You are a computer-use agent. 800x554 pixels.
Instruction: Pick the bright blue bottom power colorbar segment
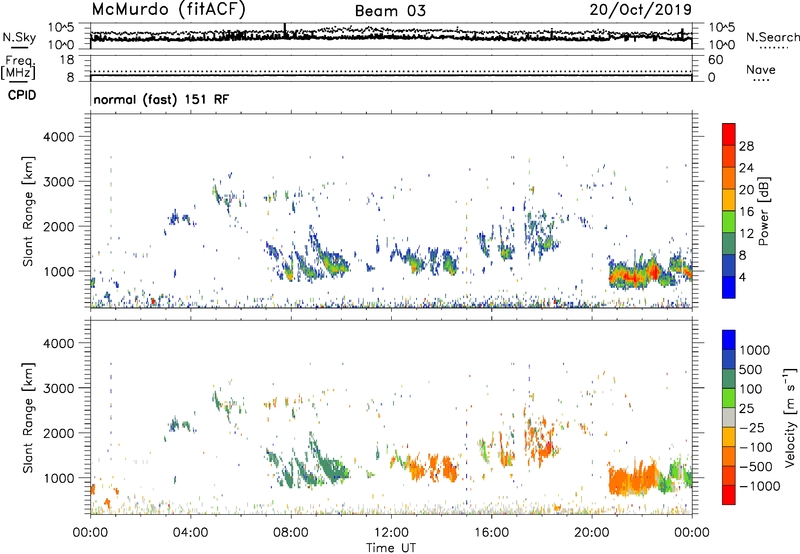(x=729, y=287)
